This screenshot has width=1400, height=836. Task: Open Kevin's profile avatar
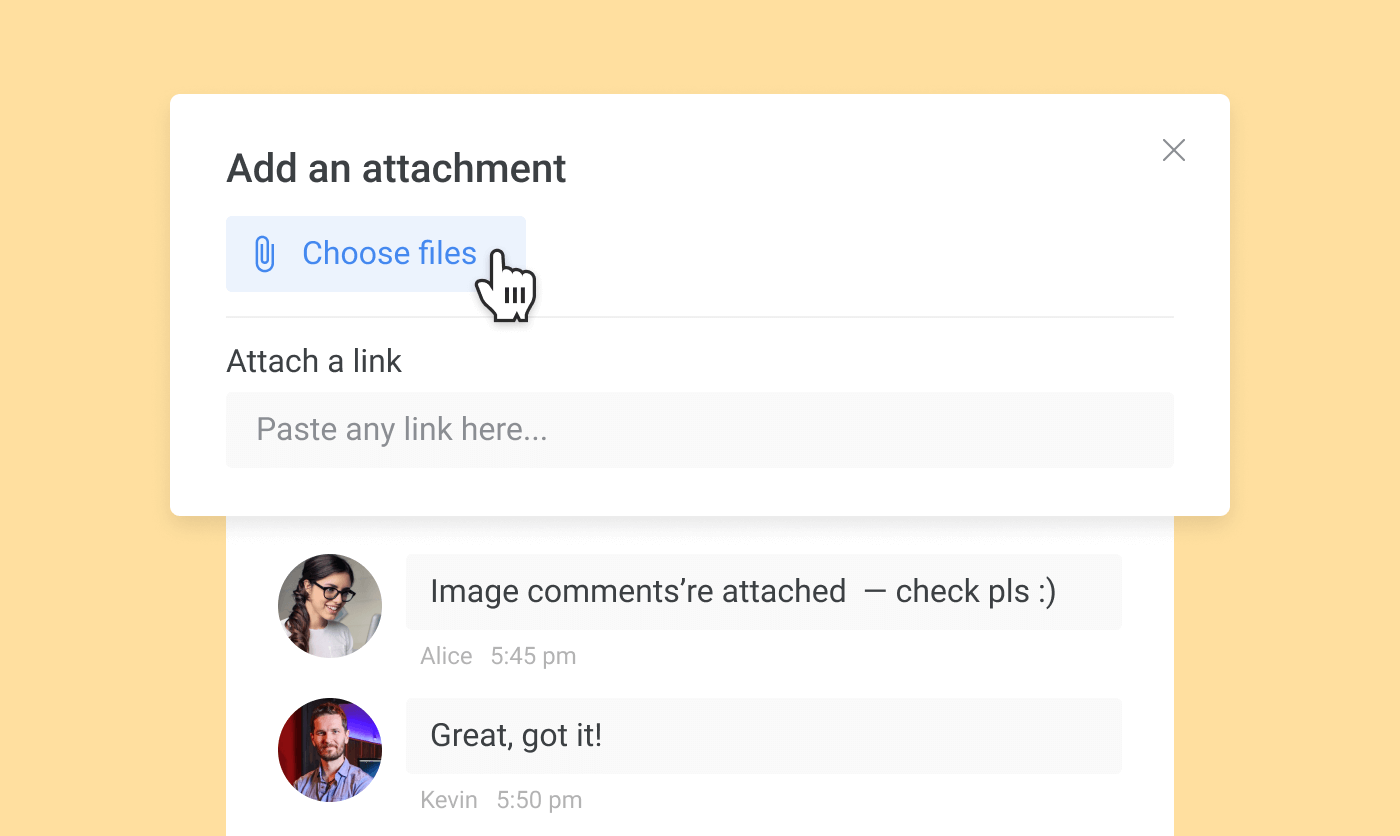[x=329, y=750]
